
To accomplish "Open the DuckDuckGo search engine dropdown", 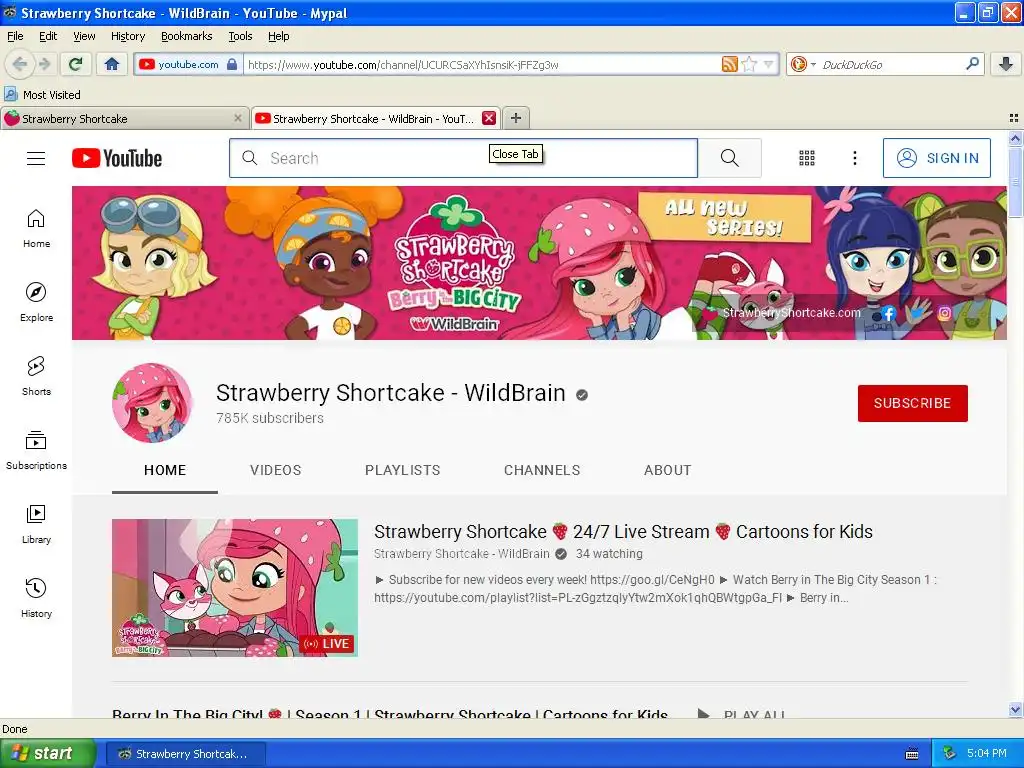I will pos(803,64).
